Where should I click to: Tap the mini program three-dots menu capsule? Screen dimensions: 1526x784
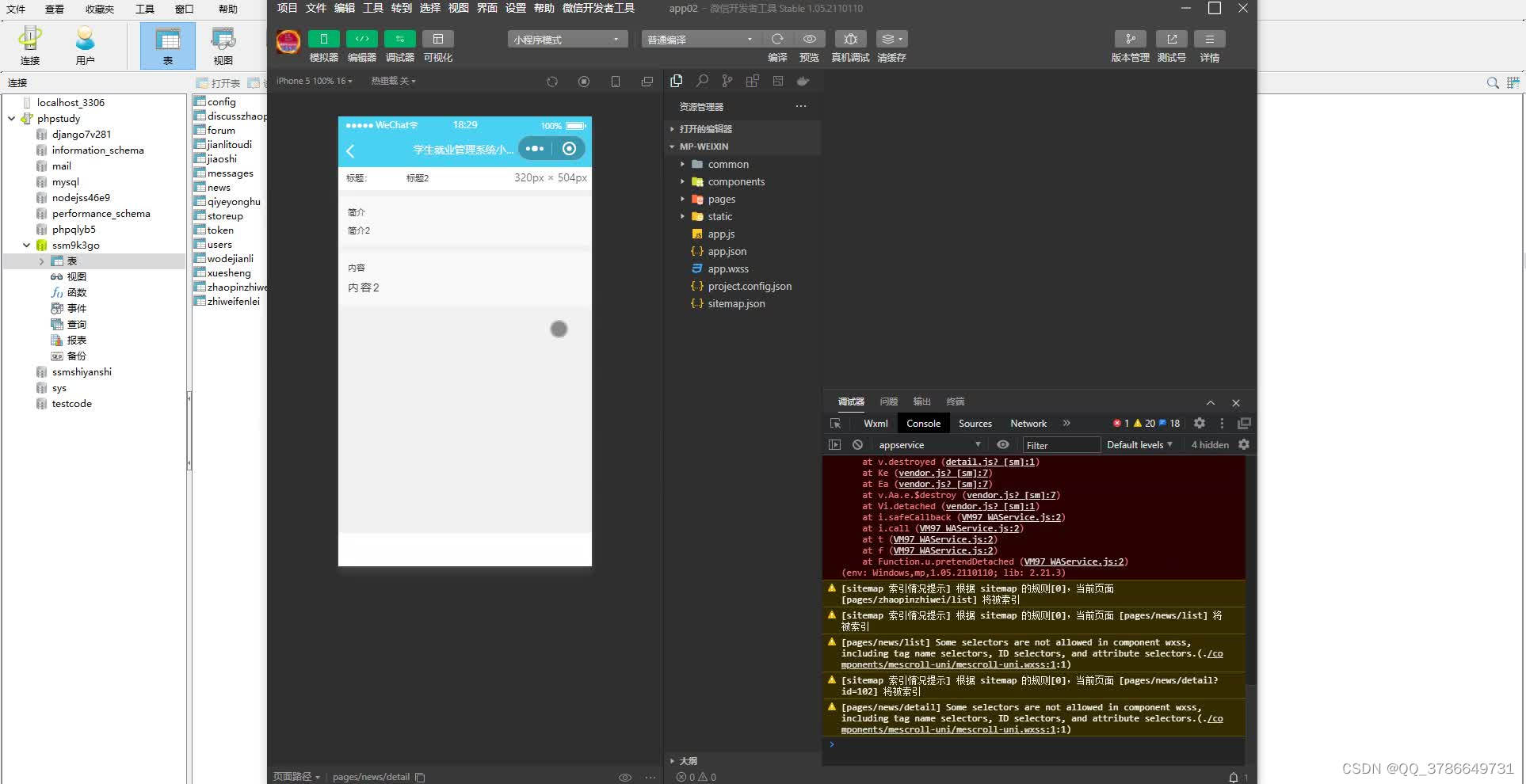[535, 148]
